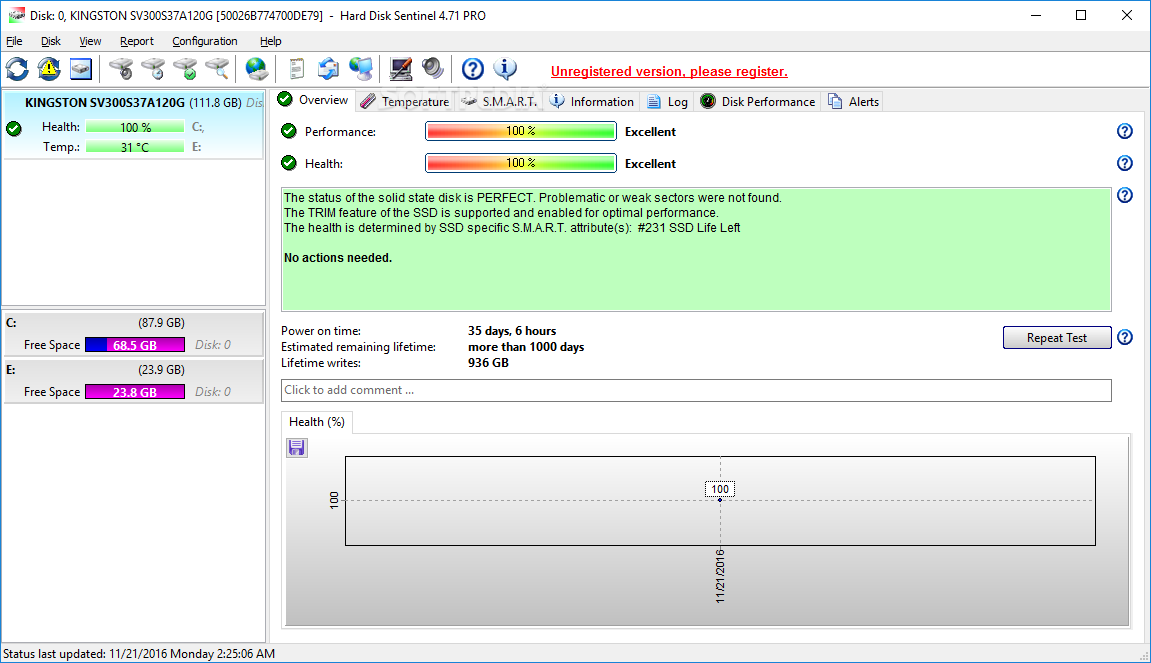1151x663 pixels.
Task: Open the notepad report toolbar icon
Action: click(296, 70)
